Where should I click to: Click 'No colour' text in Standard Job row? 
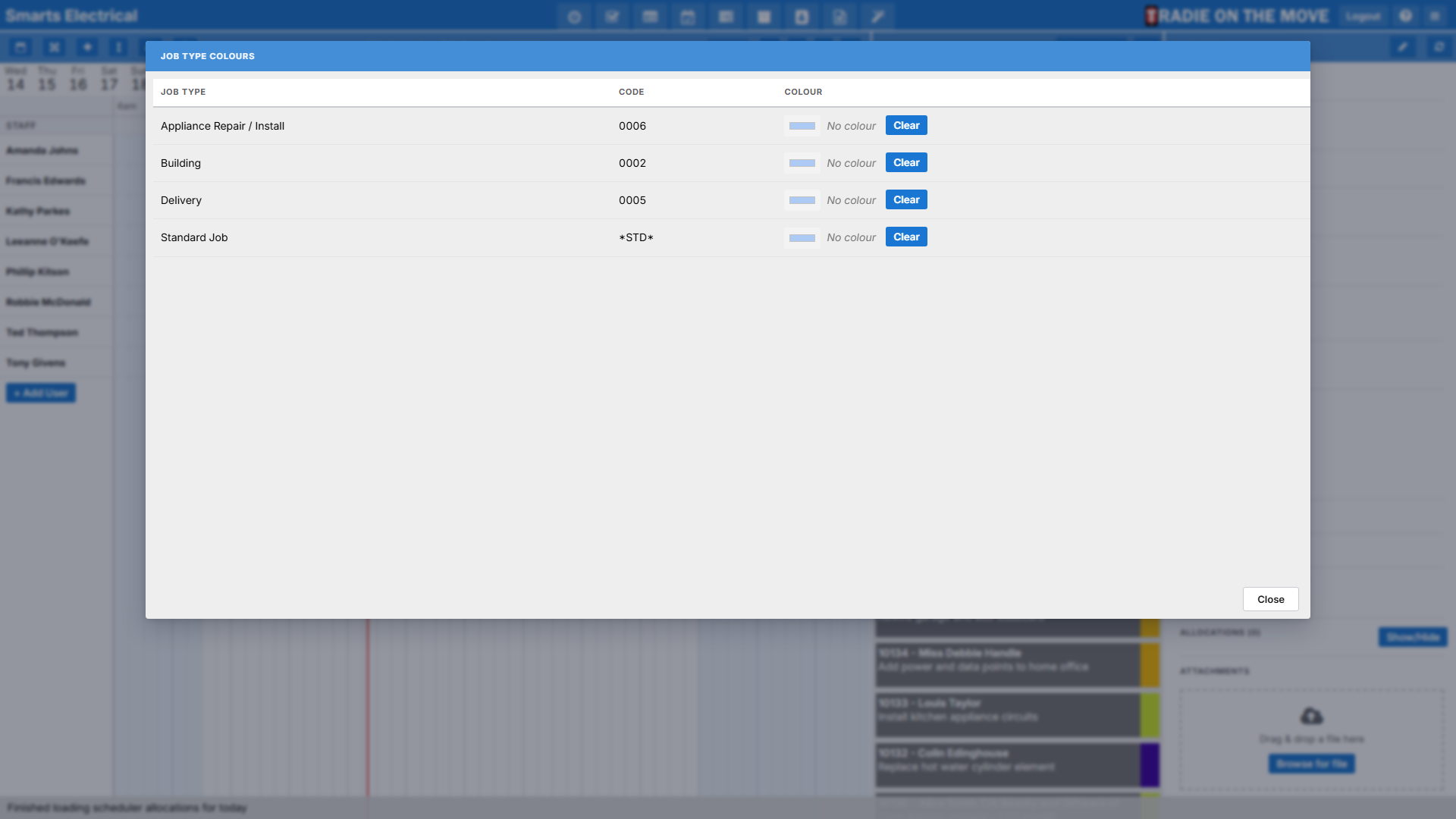coord(851,237)
